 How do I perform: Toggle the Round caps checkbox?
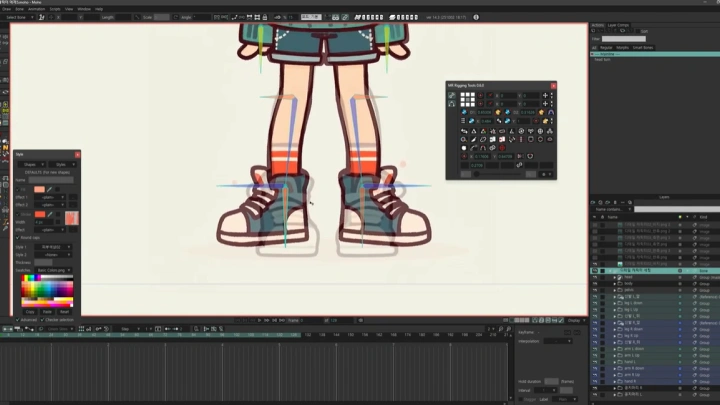click(x=18, y=237)
